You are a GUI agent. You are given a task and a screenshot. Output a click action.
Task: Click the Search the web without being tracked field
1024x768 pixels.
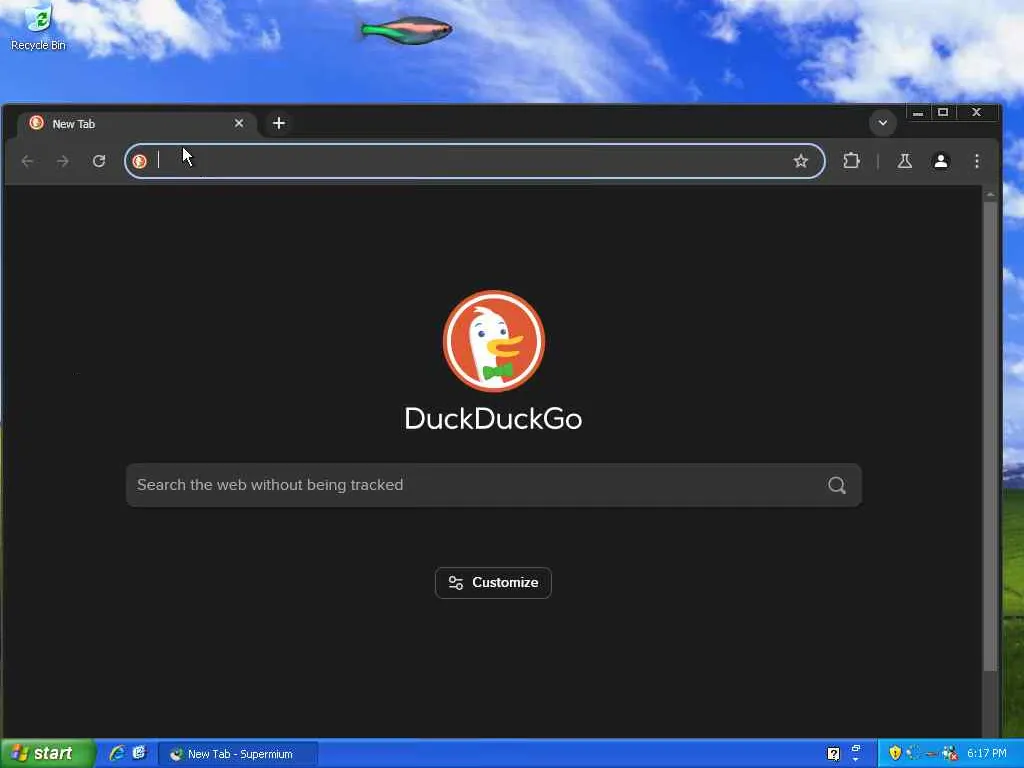pos(493,485)
